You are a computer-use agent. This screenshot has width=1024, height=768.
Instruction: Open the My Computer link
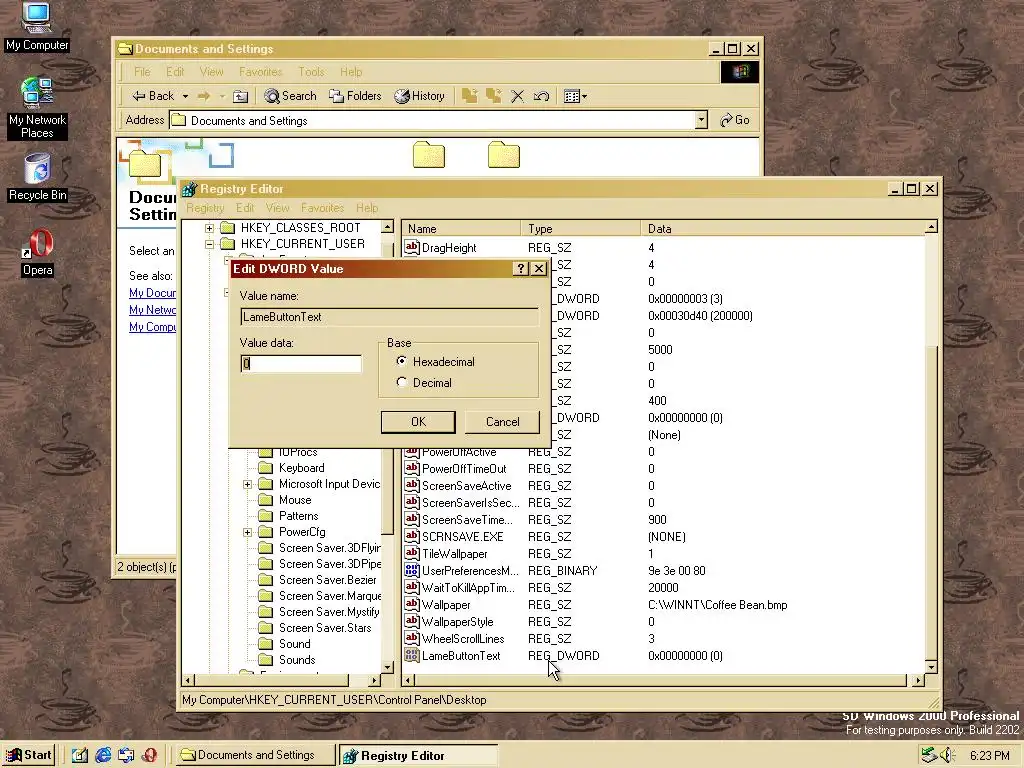[x=152, y=327]
